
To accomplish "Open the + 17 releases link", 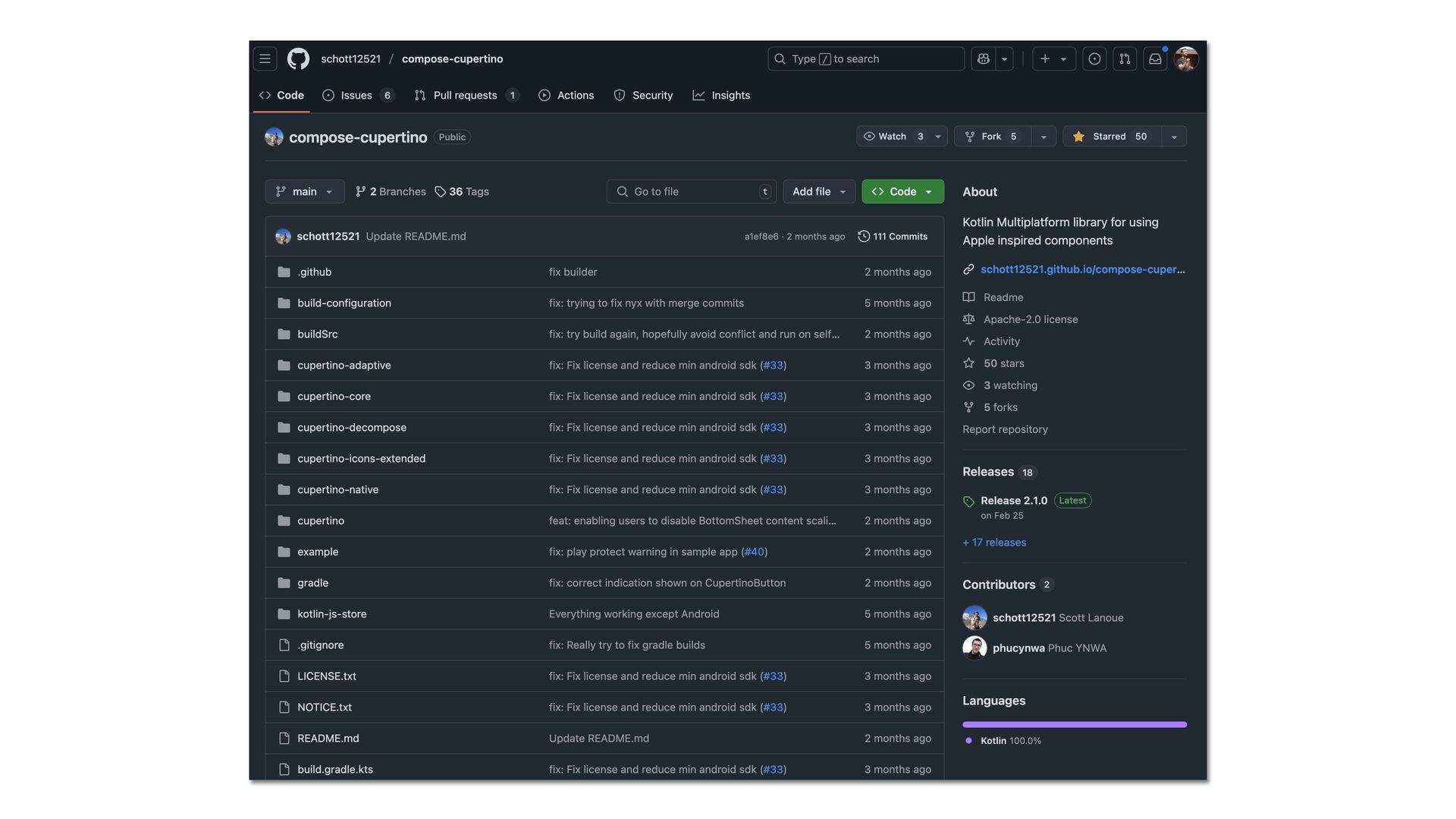I will pos(994,542).
